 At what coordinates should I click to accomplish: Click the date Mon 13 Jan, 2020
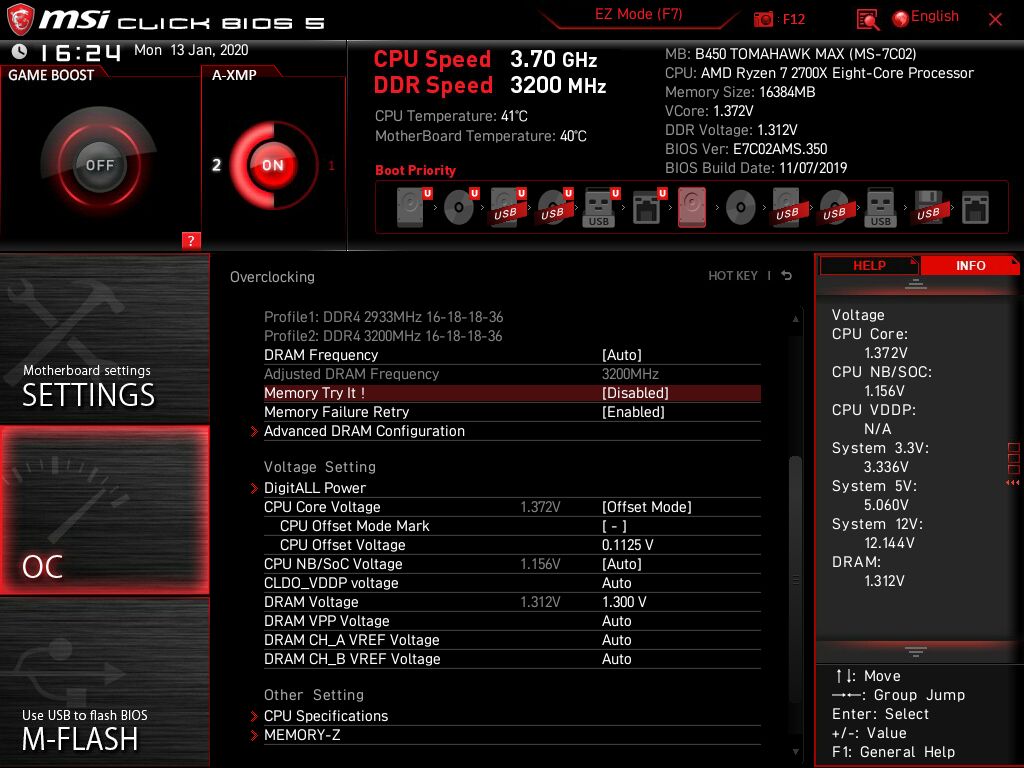(x=191, y=50)
